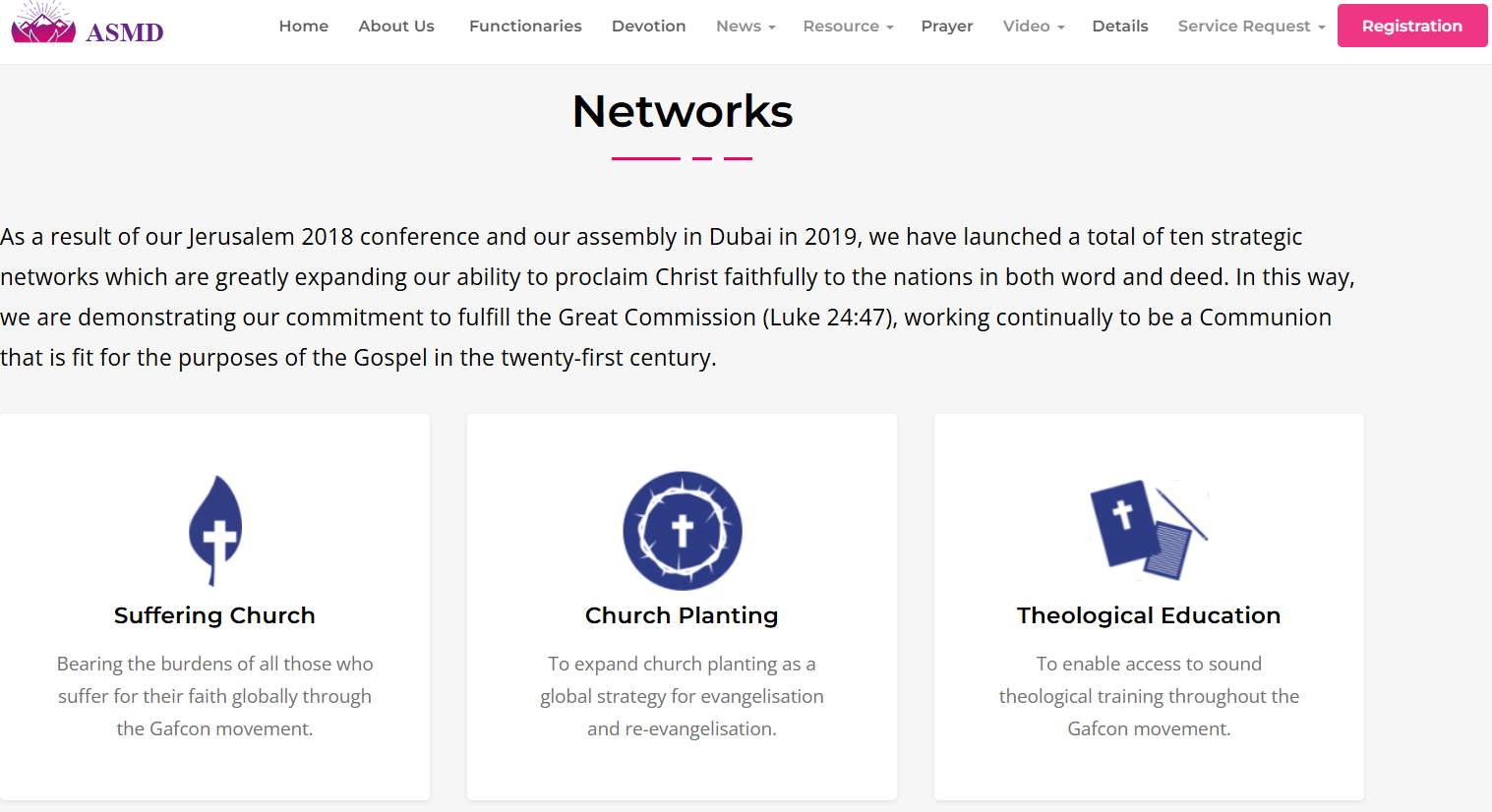Image resolution: width=1492 pixels, height=812 pixels.
Task: Click the Church Planting crown-of-thorns icon
Action: (x=682, y=531)
